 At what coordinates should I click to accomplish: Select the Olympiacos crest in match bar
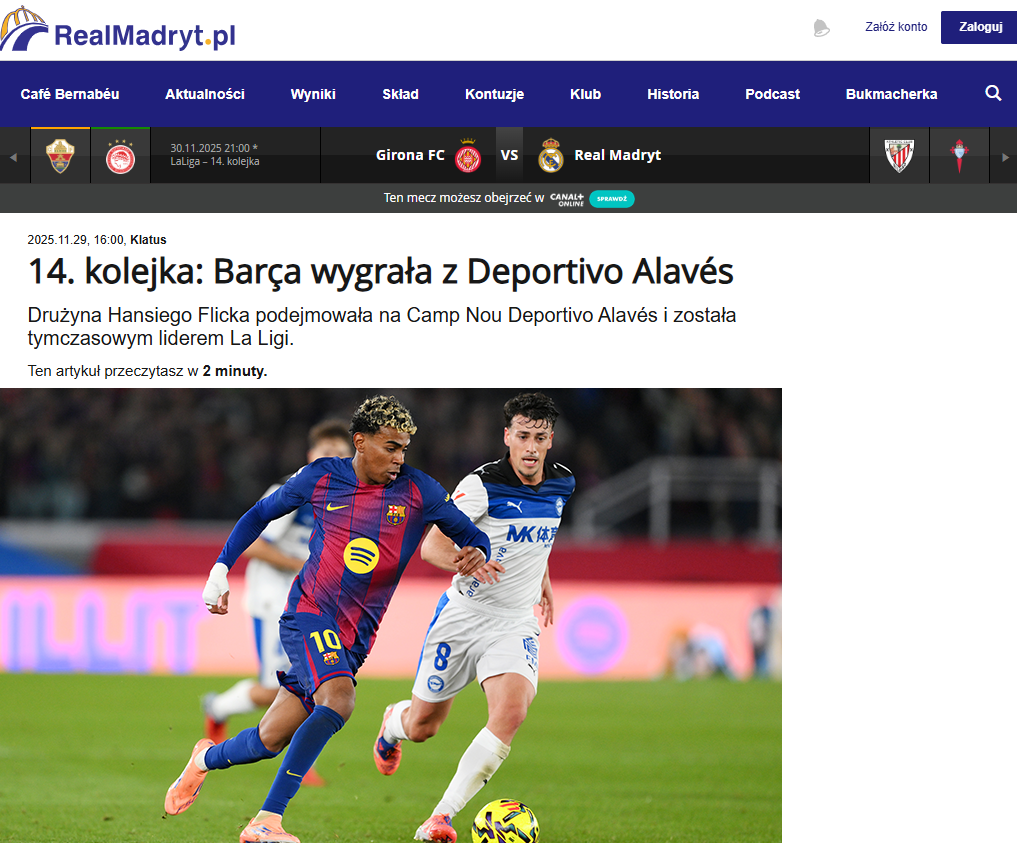click(x=121, y=156)
